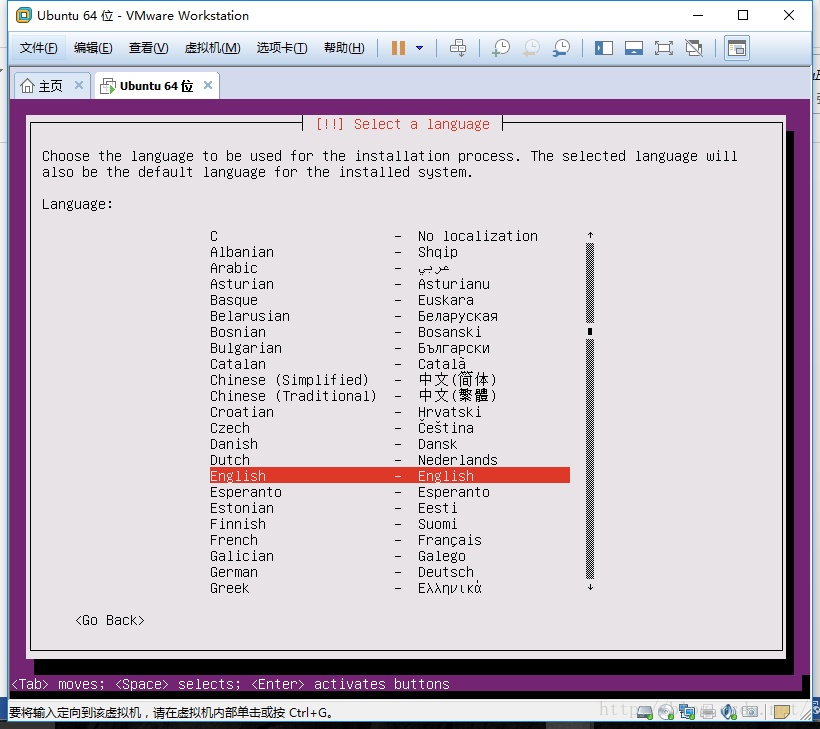Click the message log note icon
Viewport: 820px width, 729px height.
click(x=782, y=712)
